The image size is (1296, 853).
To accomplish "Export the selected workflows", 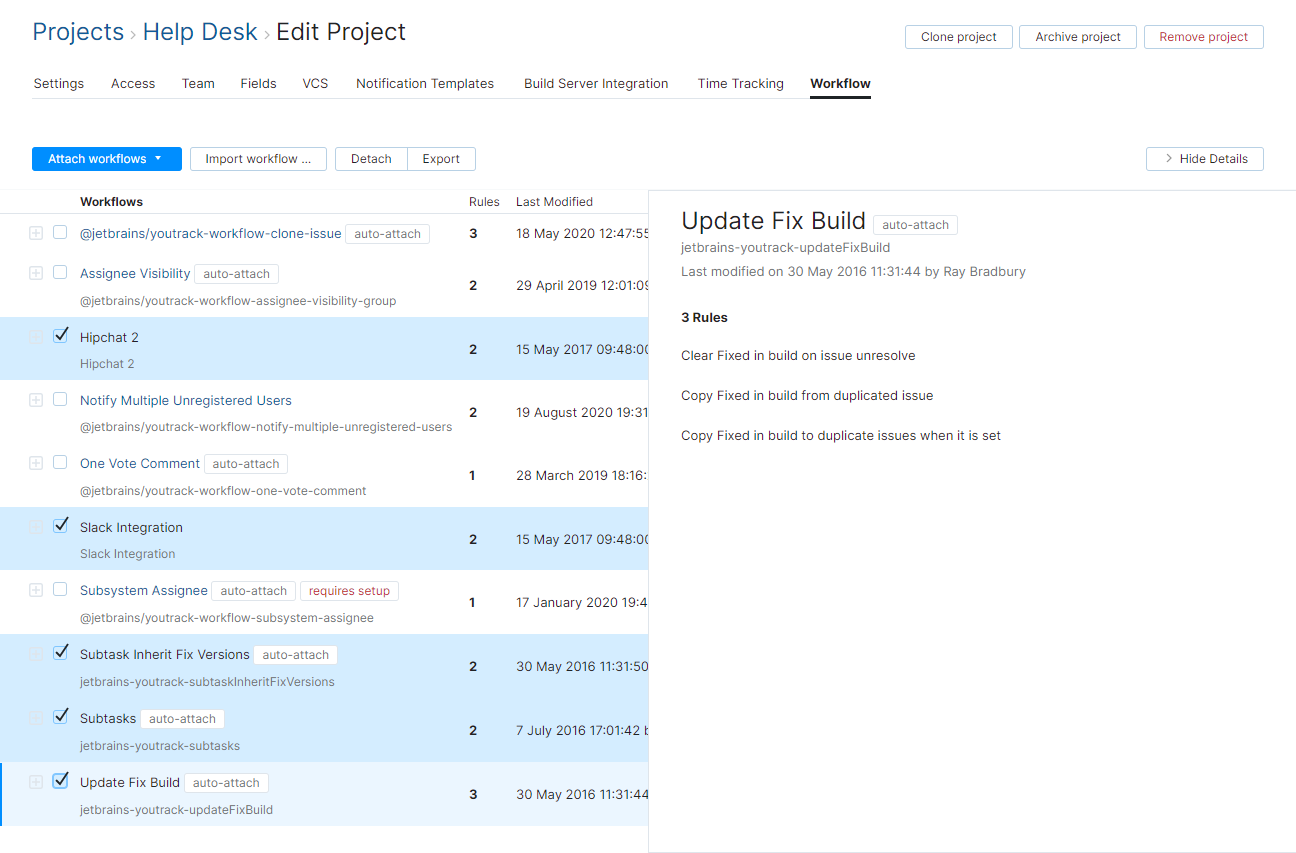I will click(x=441, y=158).
